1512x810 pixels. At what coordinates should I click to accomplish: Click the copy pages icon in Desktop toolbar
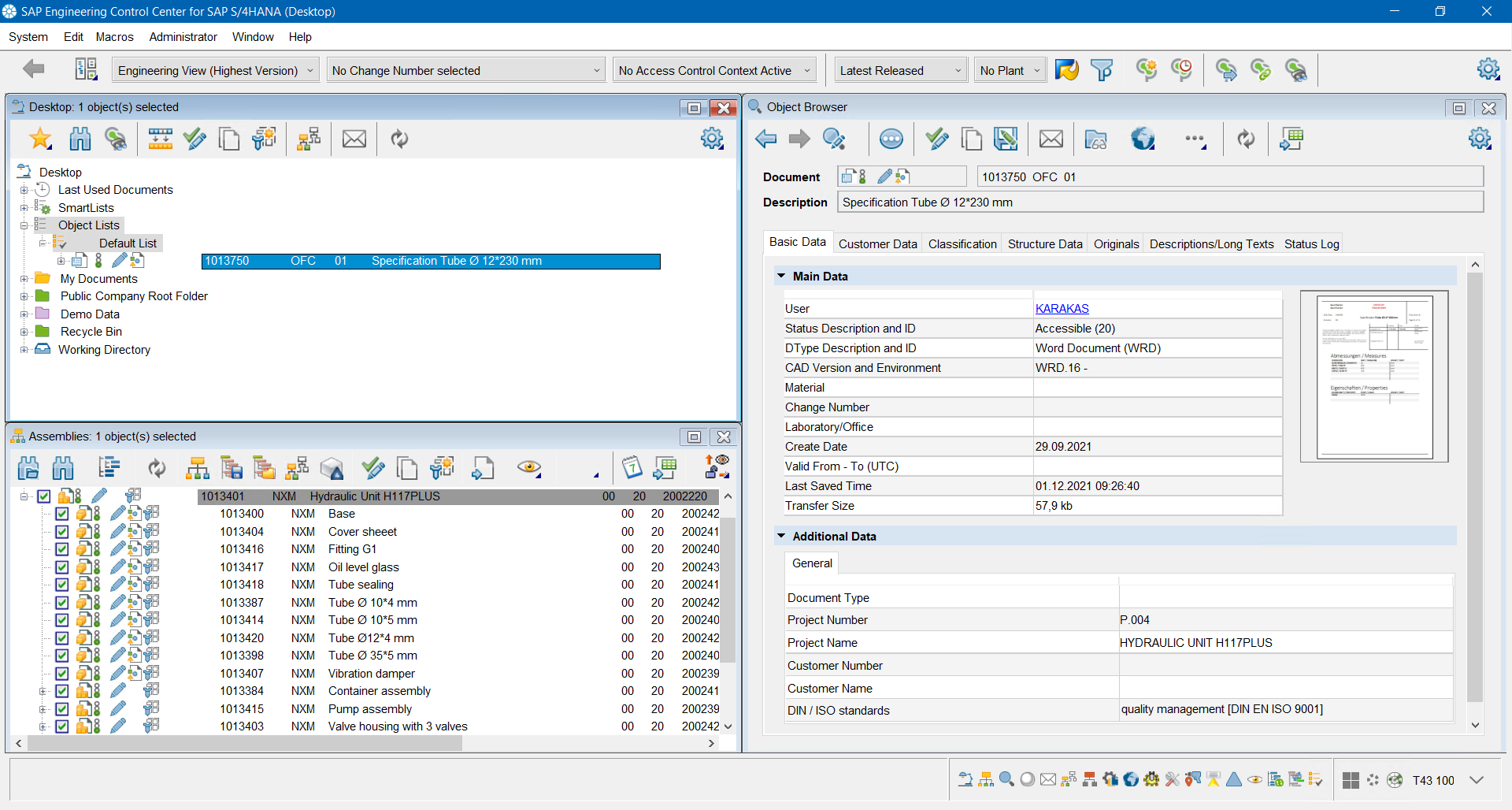(229, 139)
